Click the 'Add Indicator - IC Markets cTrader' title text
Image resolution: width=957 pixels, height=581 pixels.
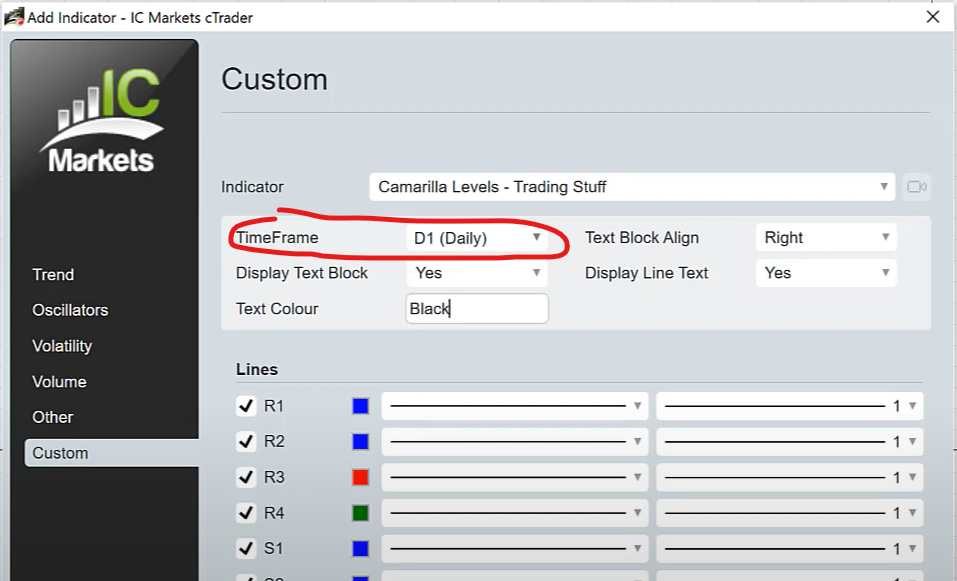(140, 18)
